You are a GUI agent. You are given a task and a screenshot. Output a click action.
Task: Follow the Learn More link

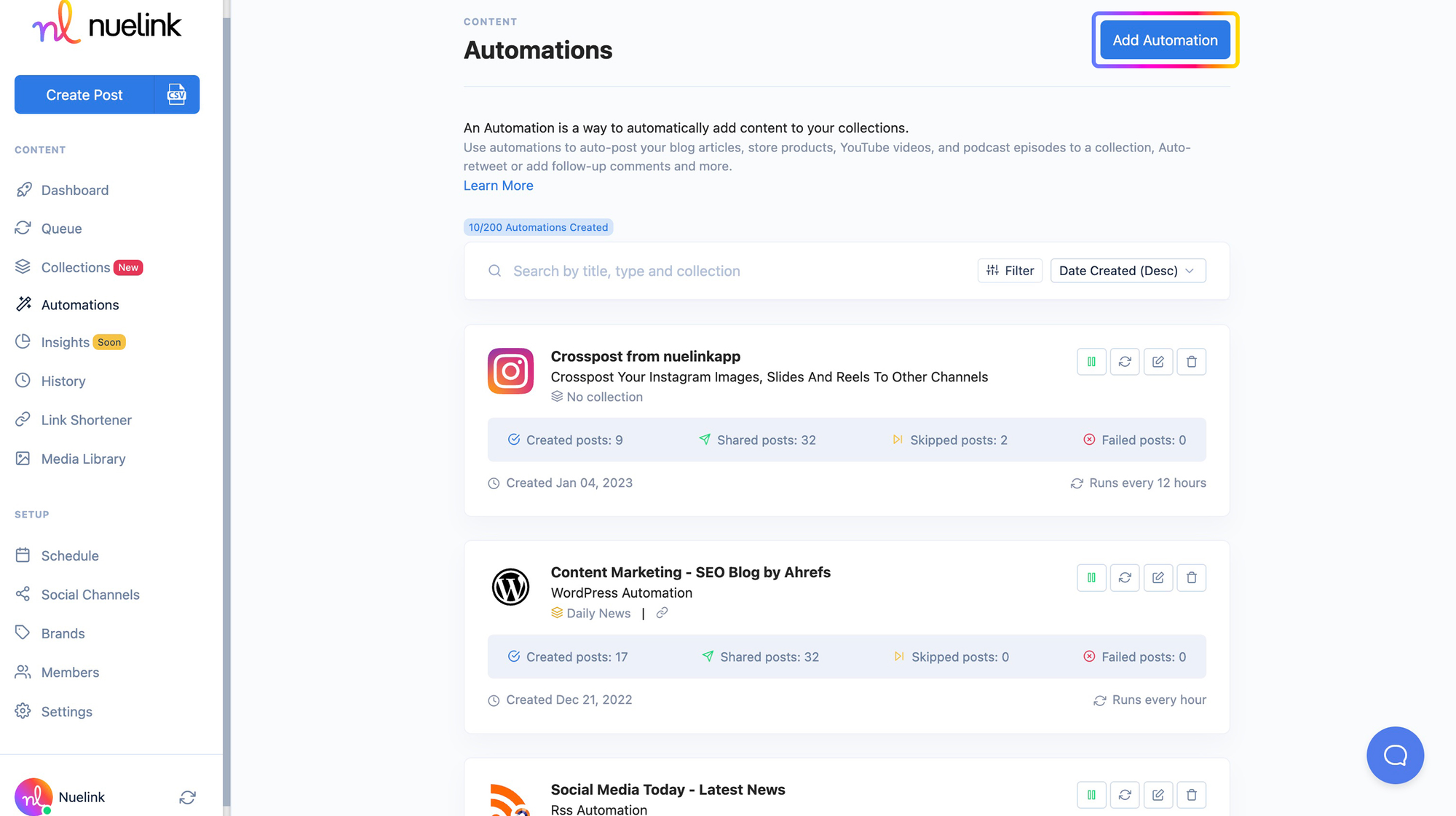coord(498,186)
